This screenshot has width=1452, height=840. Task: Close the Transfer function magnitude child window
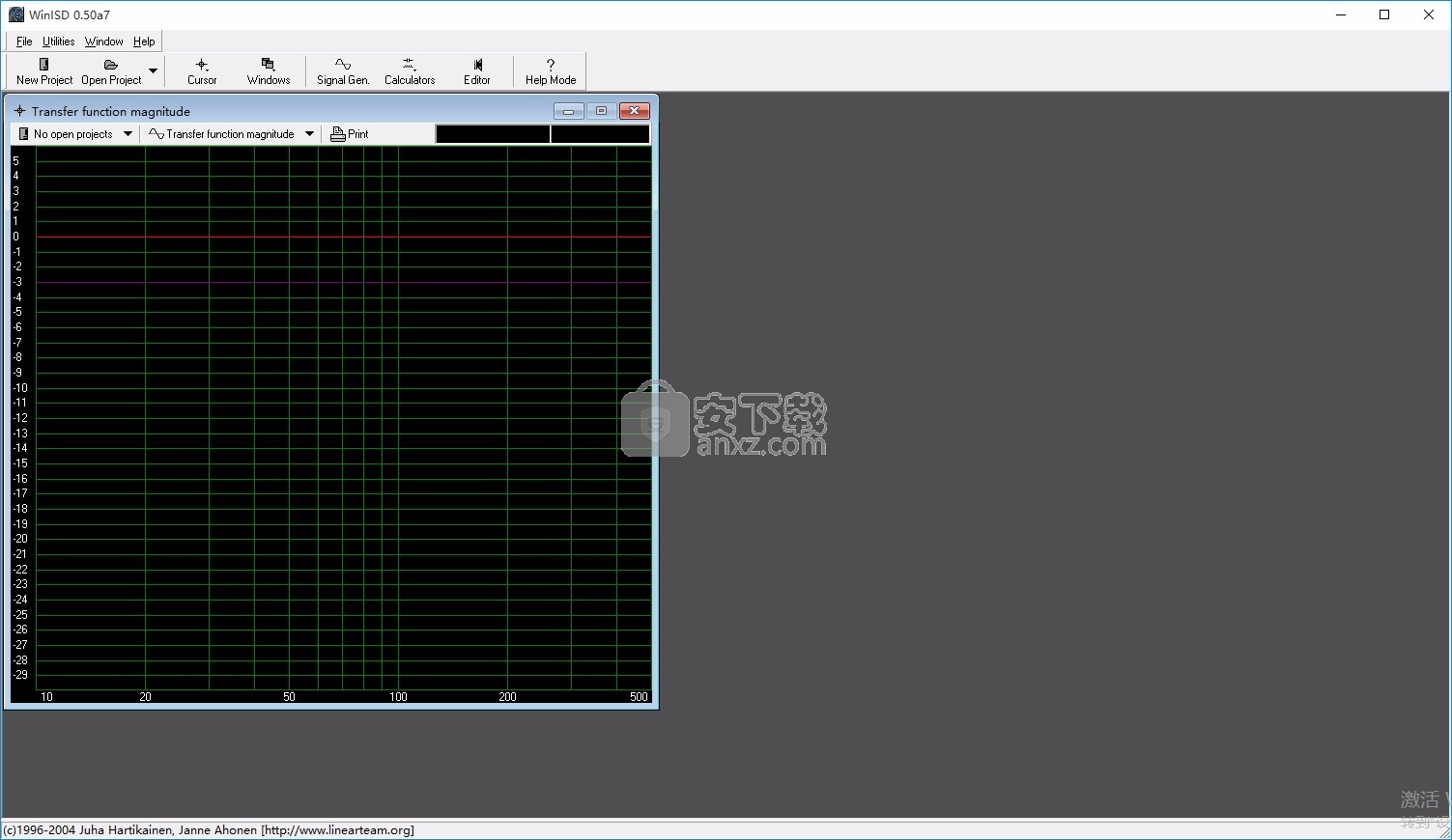tap(634, 111)
